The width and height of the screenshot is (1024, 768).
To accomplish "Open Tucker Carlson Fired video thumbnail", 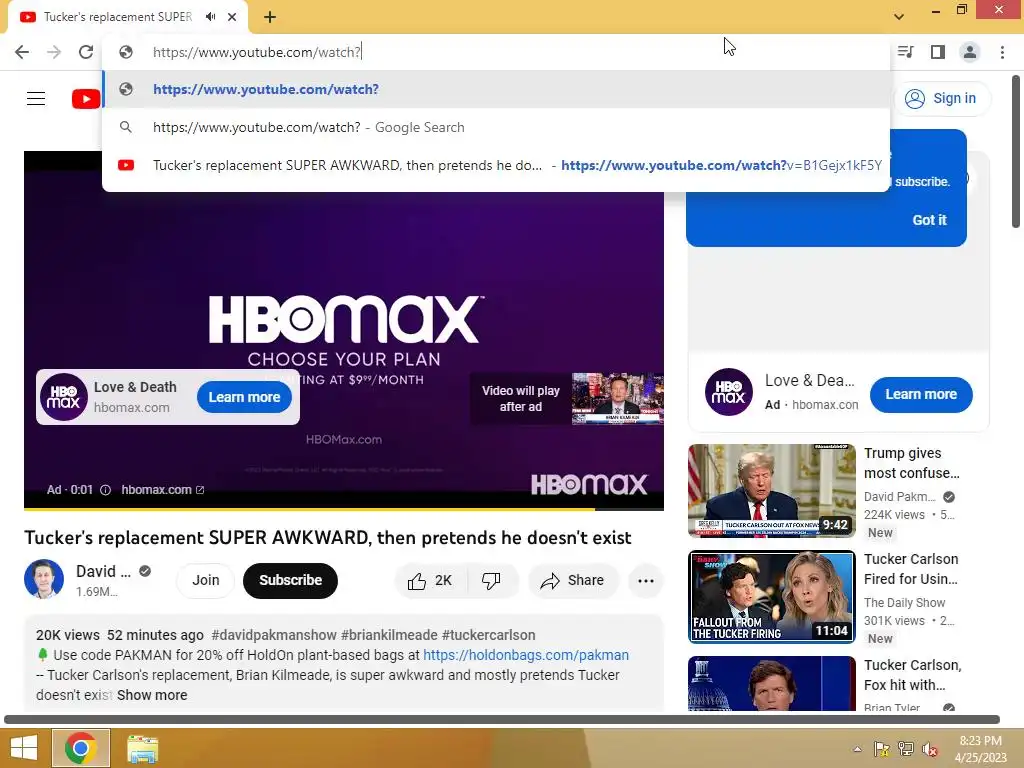I will (772, 597).
